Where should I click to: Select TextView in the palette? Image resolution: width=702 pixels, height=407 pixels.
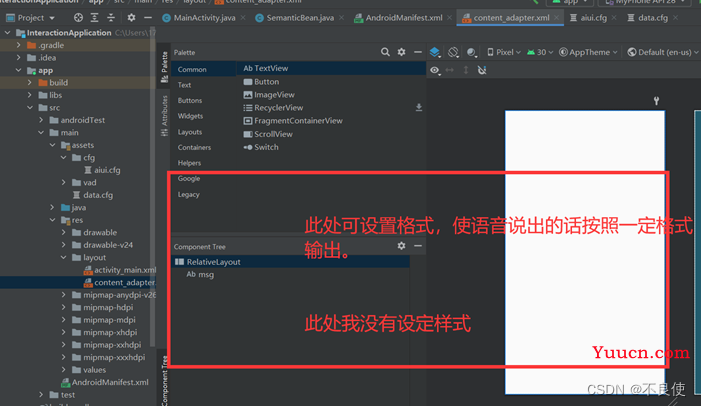331,69
